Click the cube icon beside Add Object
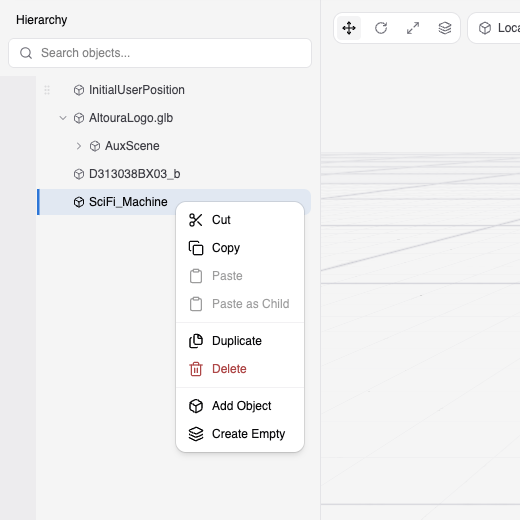Viewport: 520px width, 520px height. point(196,406)
